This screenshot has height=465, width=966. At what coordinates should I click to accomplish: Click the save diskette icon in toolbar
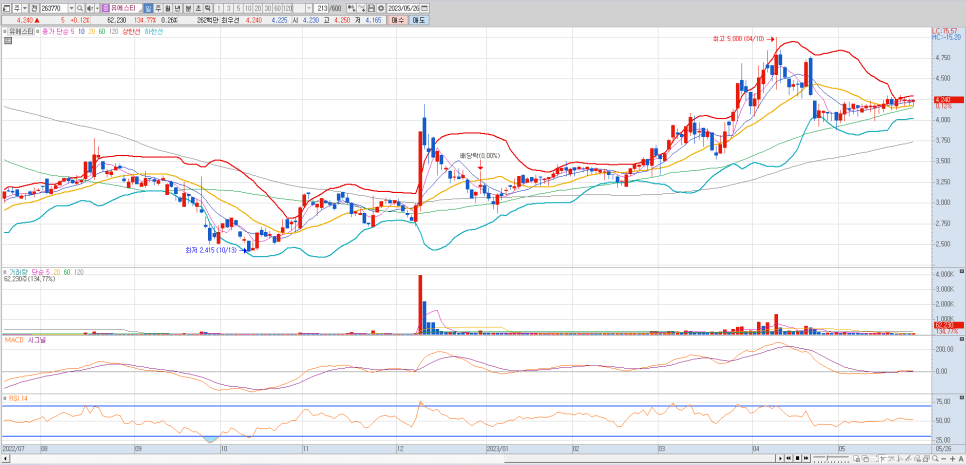coord(371,8)
